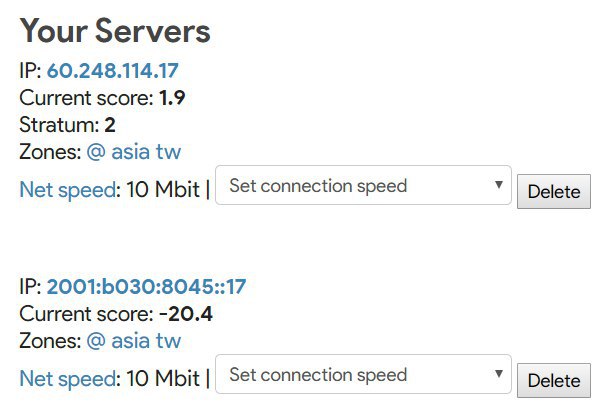603x412 pixels.
Task: Click the current score value 1.9
Action: coord(172,98)
